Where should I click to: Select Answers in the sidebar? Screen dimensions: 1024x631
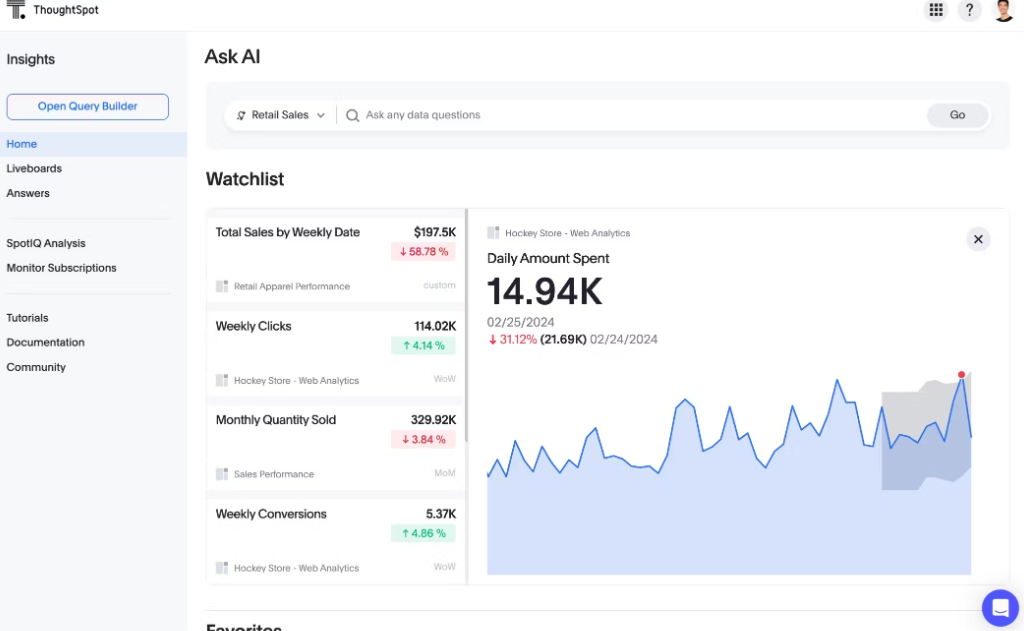(x=28, y=193)
